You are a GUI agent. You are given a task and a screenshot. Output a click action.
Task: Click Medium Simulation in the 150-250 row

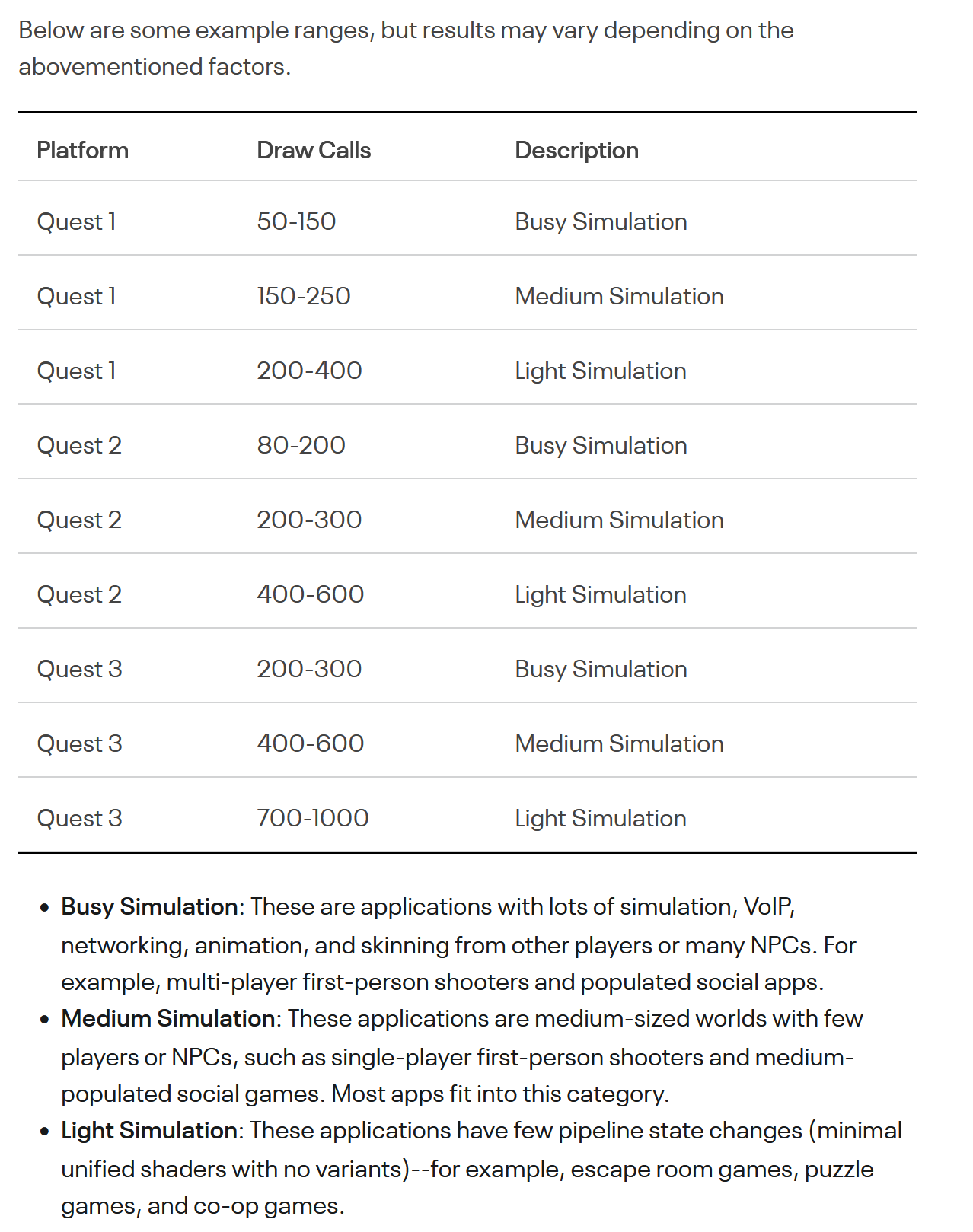tap(619, 296)
